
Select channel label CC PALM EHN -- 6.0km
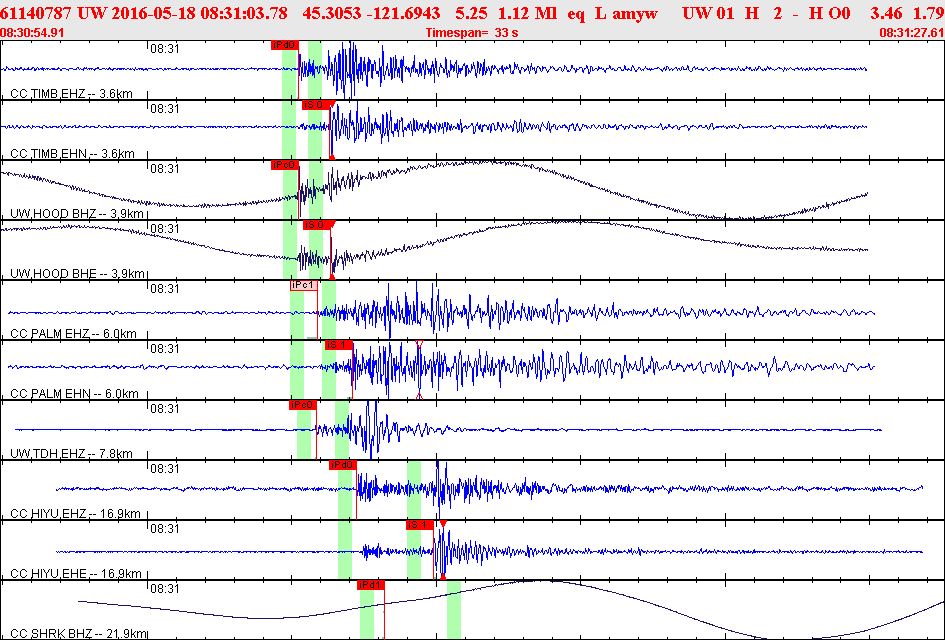click(74, 394)
